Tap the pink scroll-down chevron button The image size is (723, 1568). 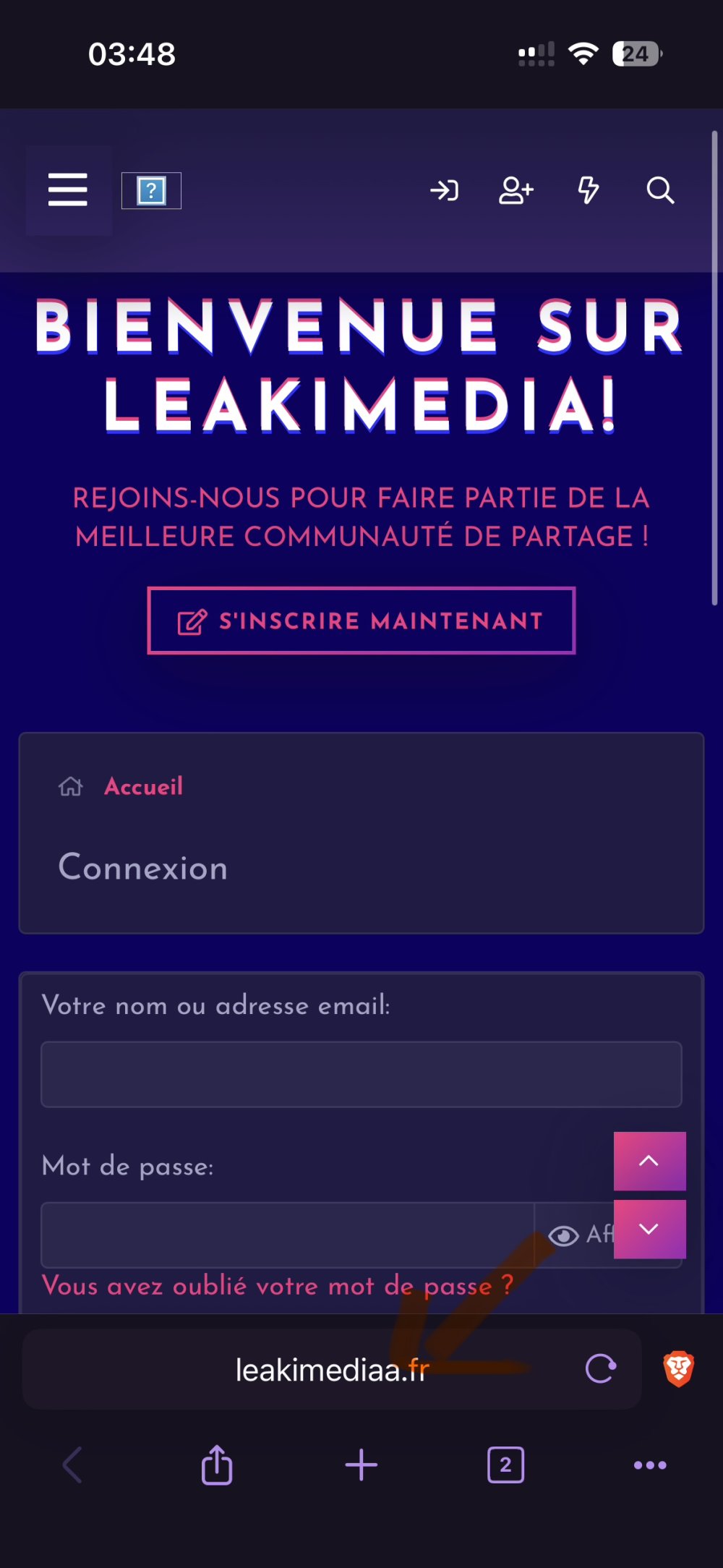point(649,1229)
